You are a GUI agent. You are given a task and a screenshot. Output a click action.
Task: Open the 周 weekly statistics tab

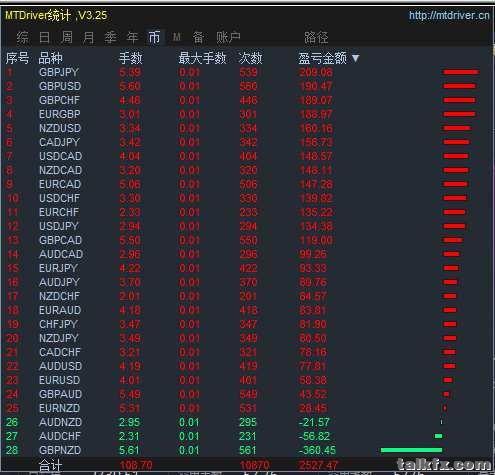[x=67, y=37]
